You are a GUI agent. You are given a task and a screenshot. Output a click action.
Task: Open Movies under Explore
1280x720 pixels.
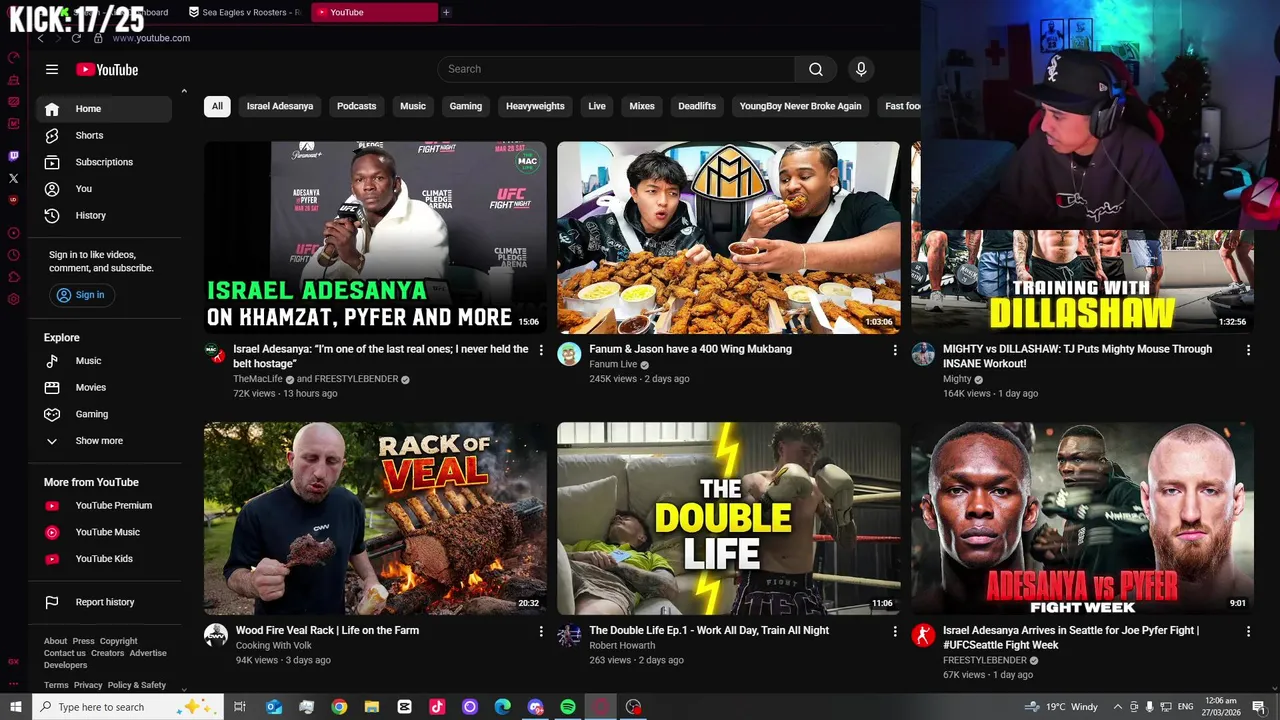click(x=104, y=387)
